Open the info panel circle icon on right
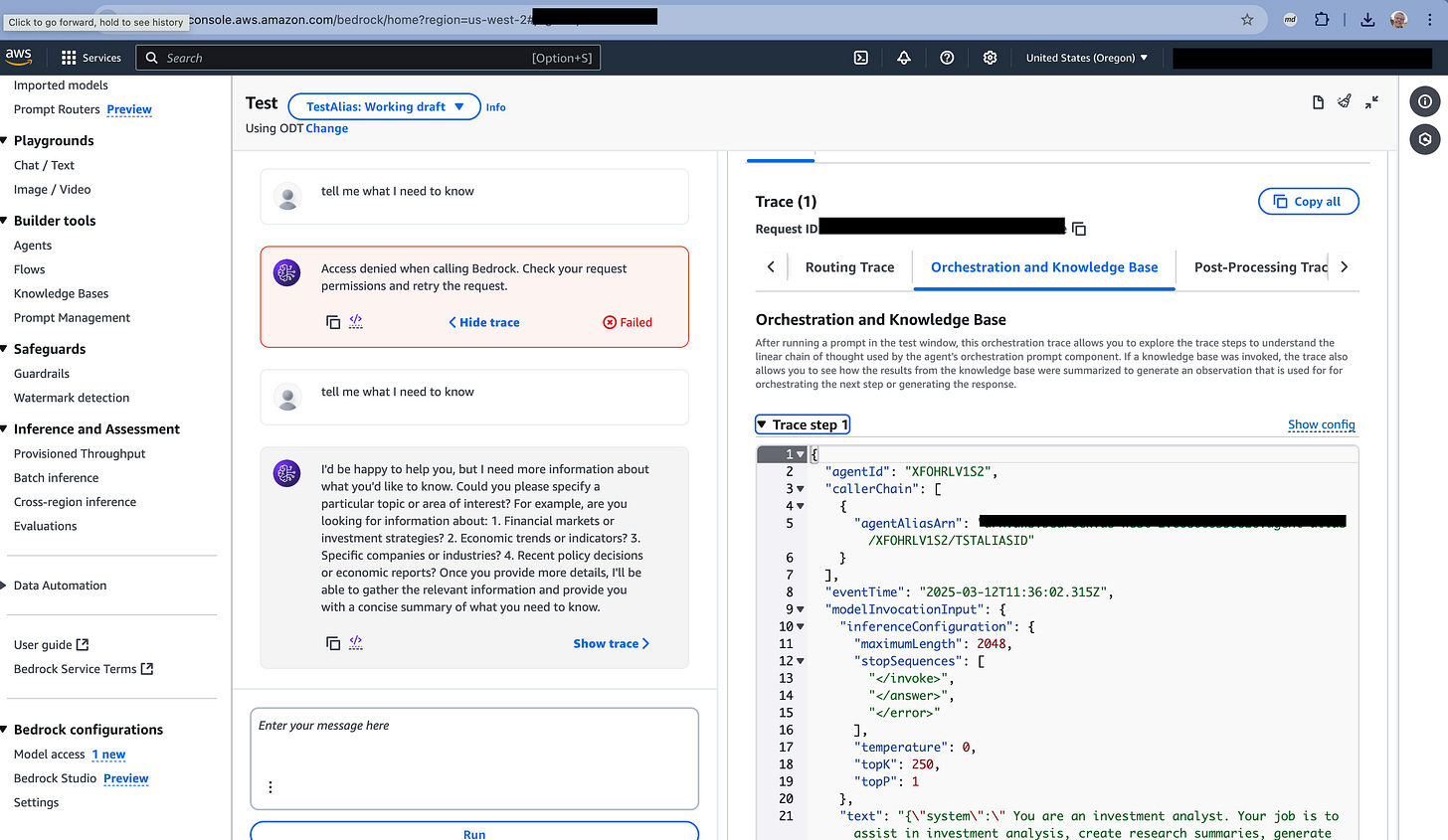The width and height of the screenshot is (1448, 840). [x=1425, y=101]
